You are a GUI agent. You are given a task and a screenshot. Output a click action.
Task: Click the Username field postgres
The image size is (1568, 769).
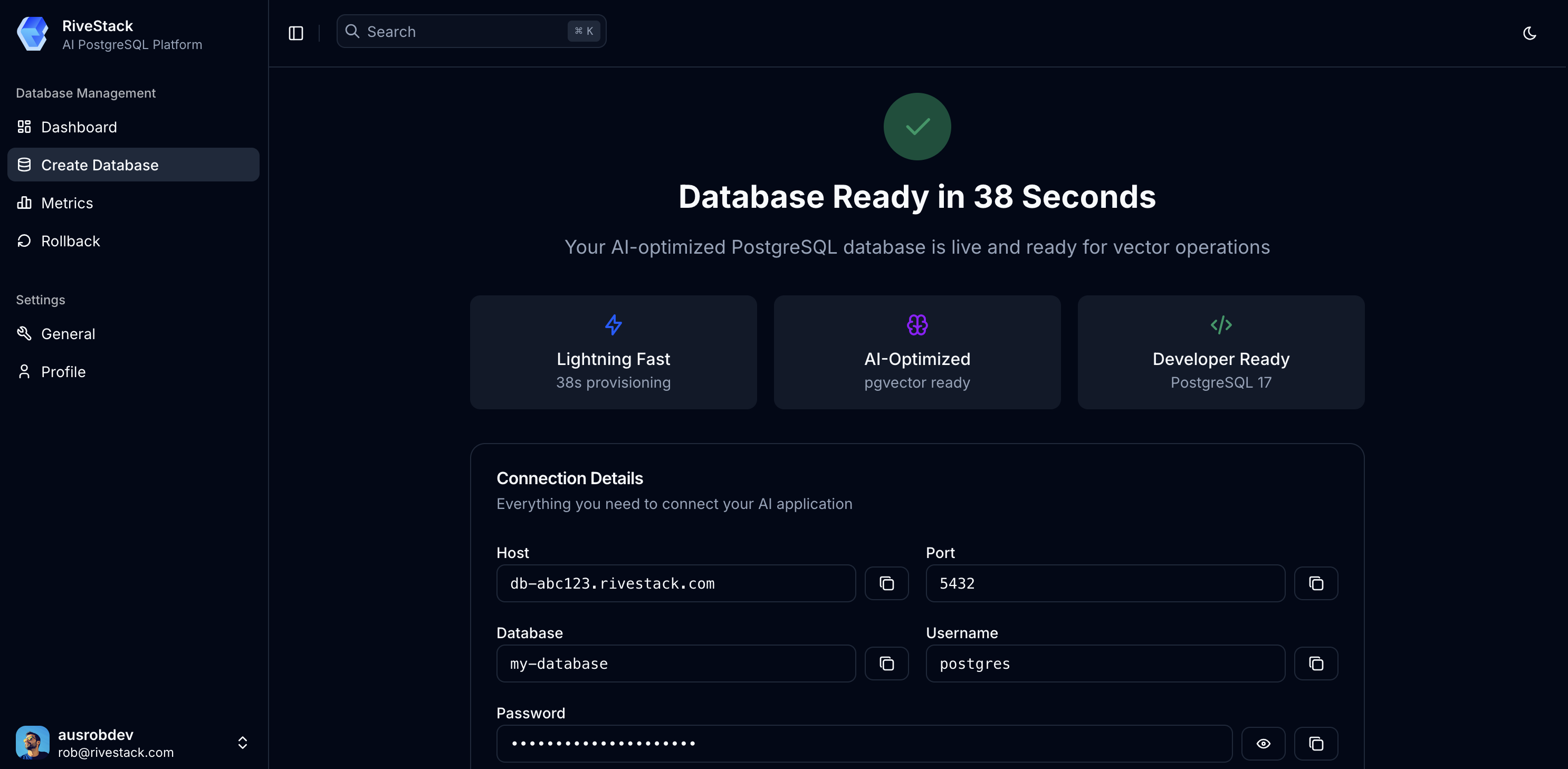click(1105, 664)
